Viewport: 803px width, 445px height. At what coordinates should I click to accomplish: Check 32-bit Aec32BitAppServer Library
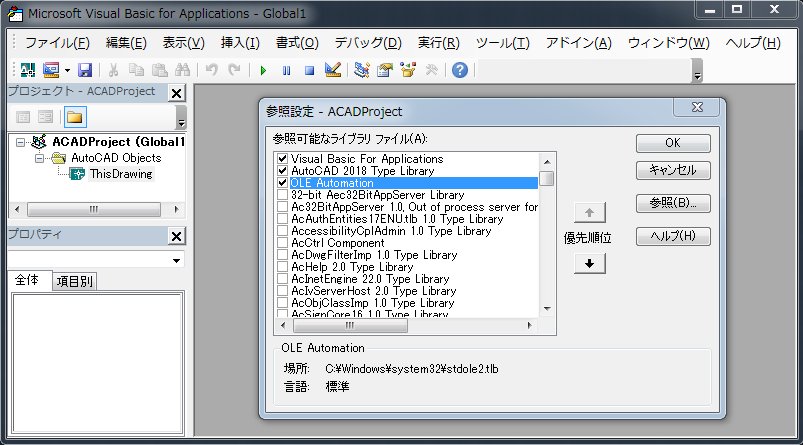(282, 195)
